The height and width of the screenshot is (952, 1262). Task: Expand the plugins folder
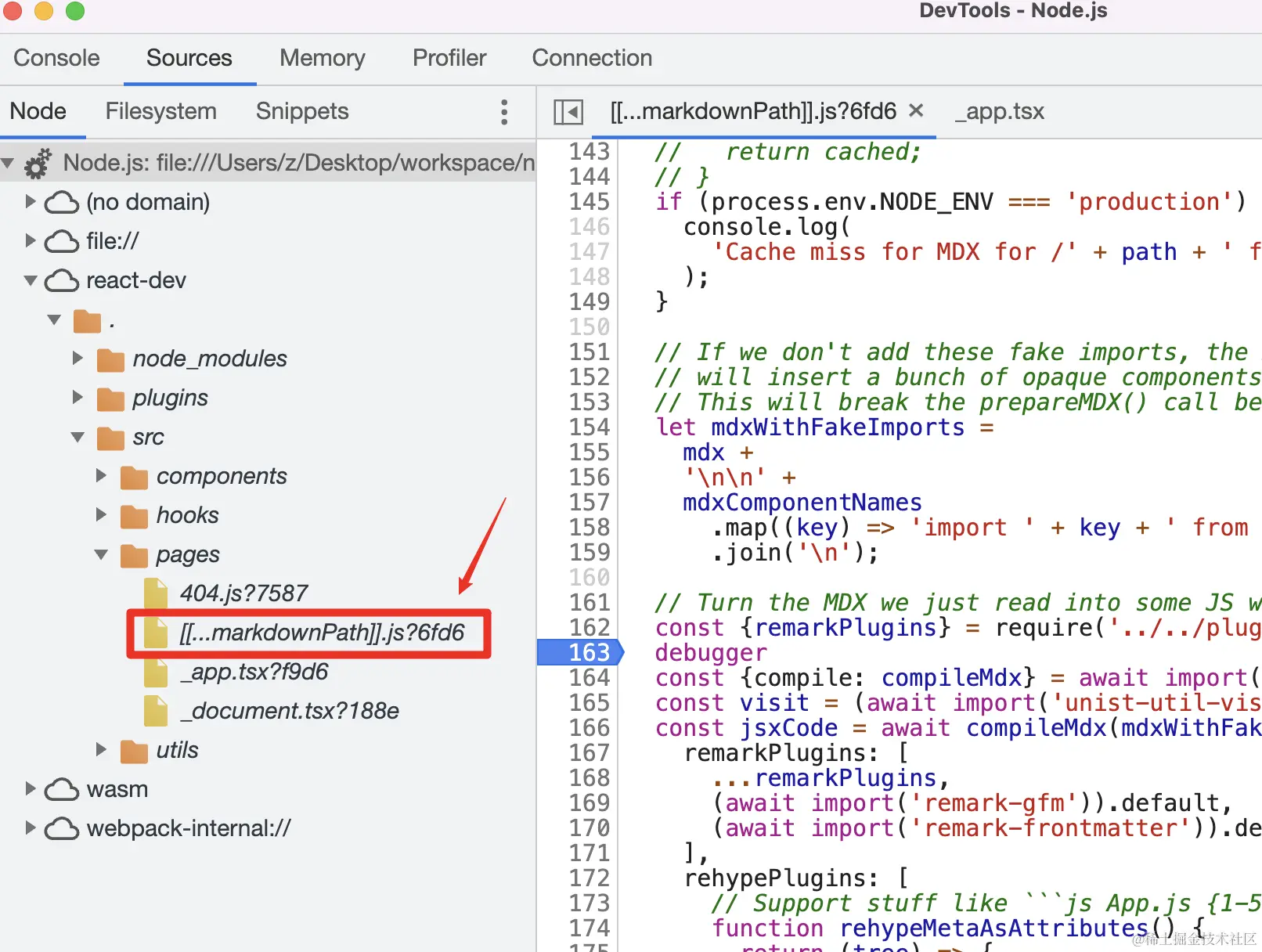pyautogui.click(x=78, y=397)
